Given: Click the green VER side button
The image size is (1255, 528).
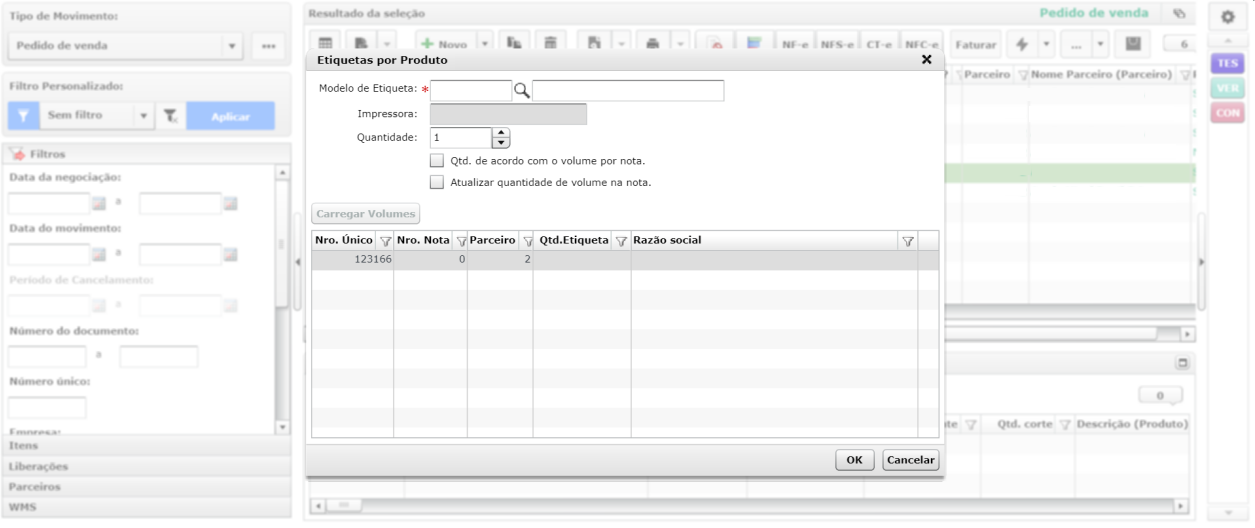Looking at the screenshot, I should 1228,88.
